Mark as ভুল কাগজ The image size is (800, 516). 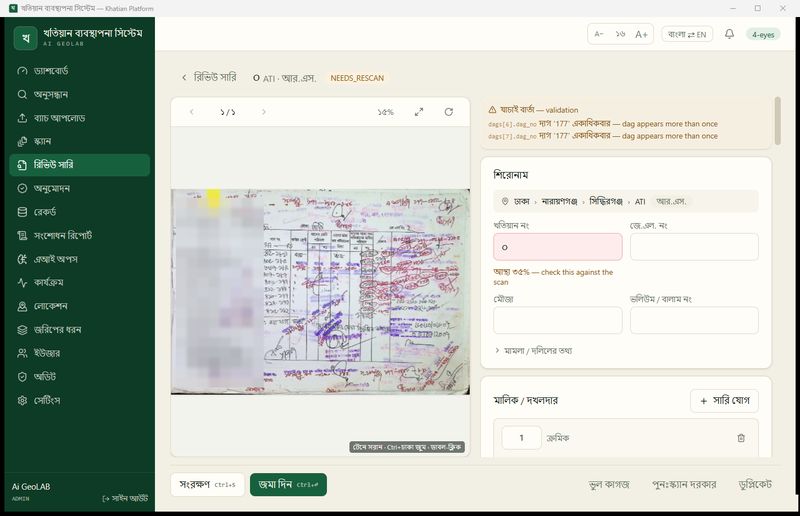pyautogui.click(x=609, y=484)
